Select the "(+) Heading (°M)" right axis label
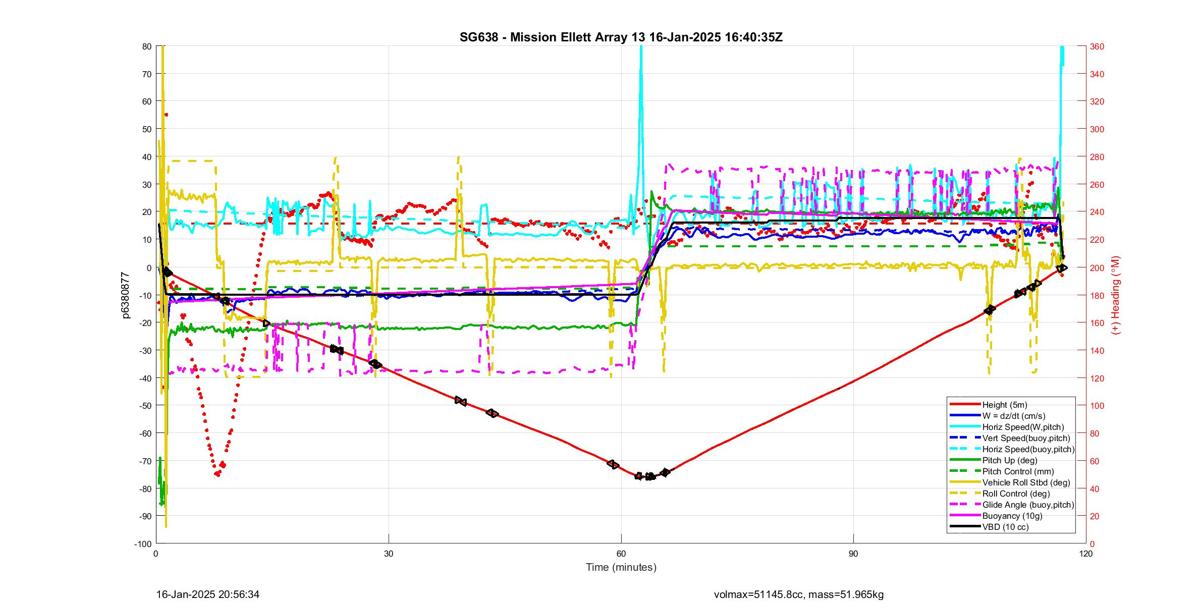Viewport: 1200px width, 611px height. tap(1116, 294)
